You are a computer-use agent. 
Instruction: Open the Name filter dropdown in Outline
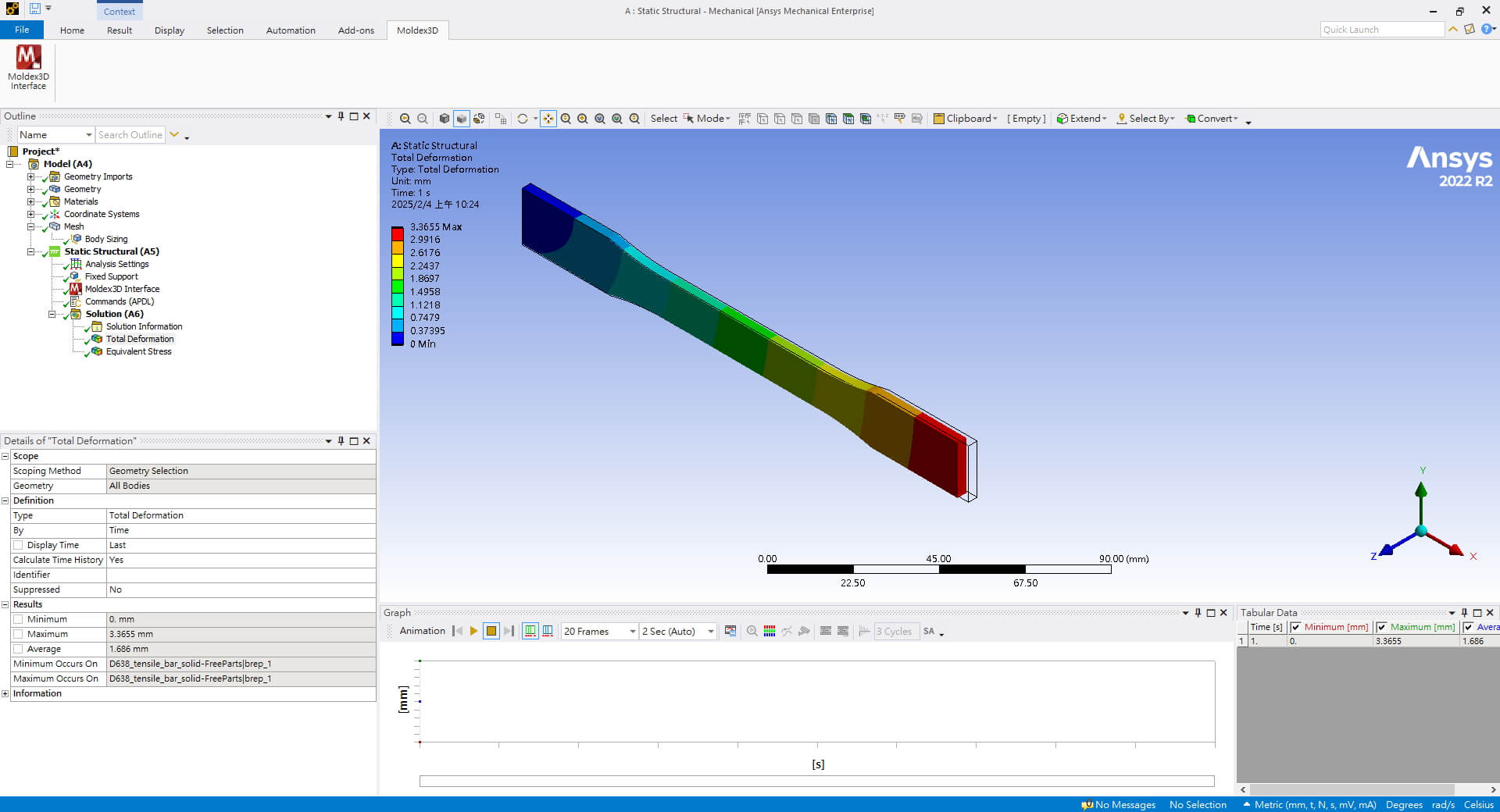55,135
